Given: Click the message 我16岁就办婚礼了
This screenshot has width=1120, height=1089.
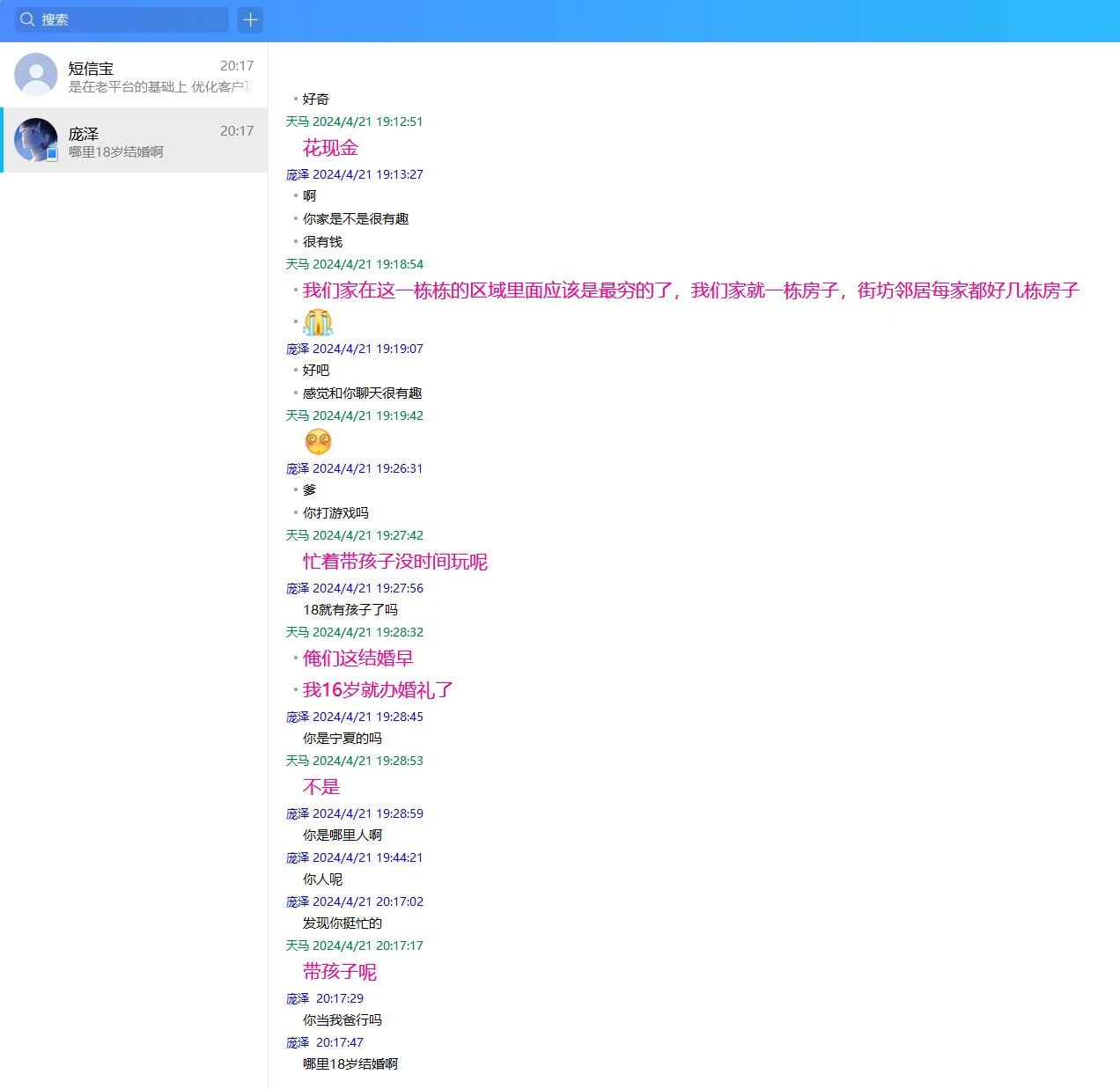Looking at the screenshot, I should pos(378,690).
